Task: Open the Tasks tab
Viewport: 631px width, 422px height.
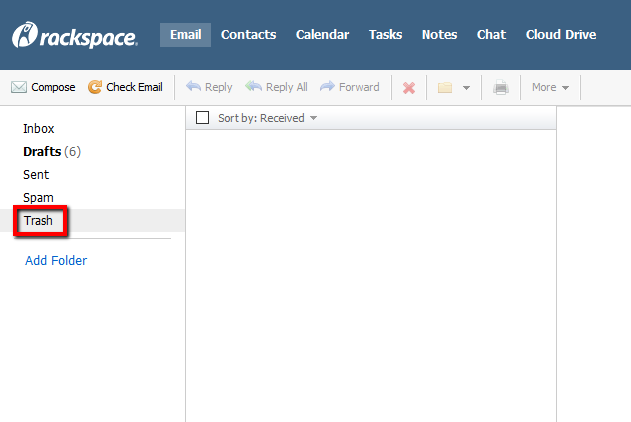Action: click(386, 35)
